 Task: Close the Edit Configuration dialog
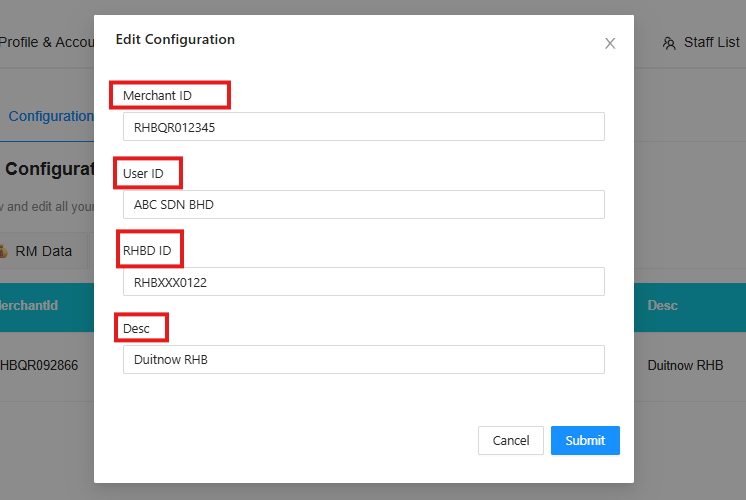pos(610,43)
